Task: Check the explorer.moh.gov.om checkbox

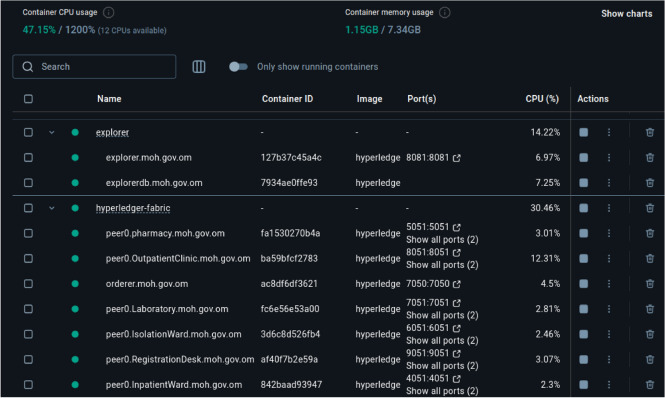Action: 28,158
